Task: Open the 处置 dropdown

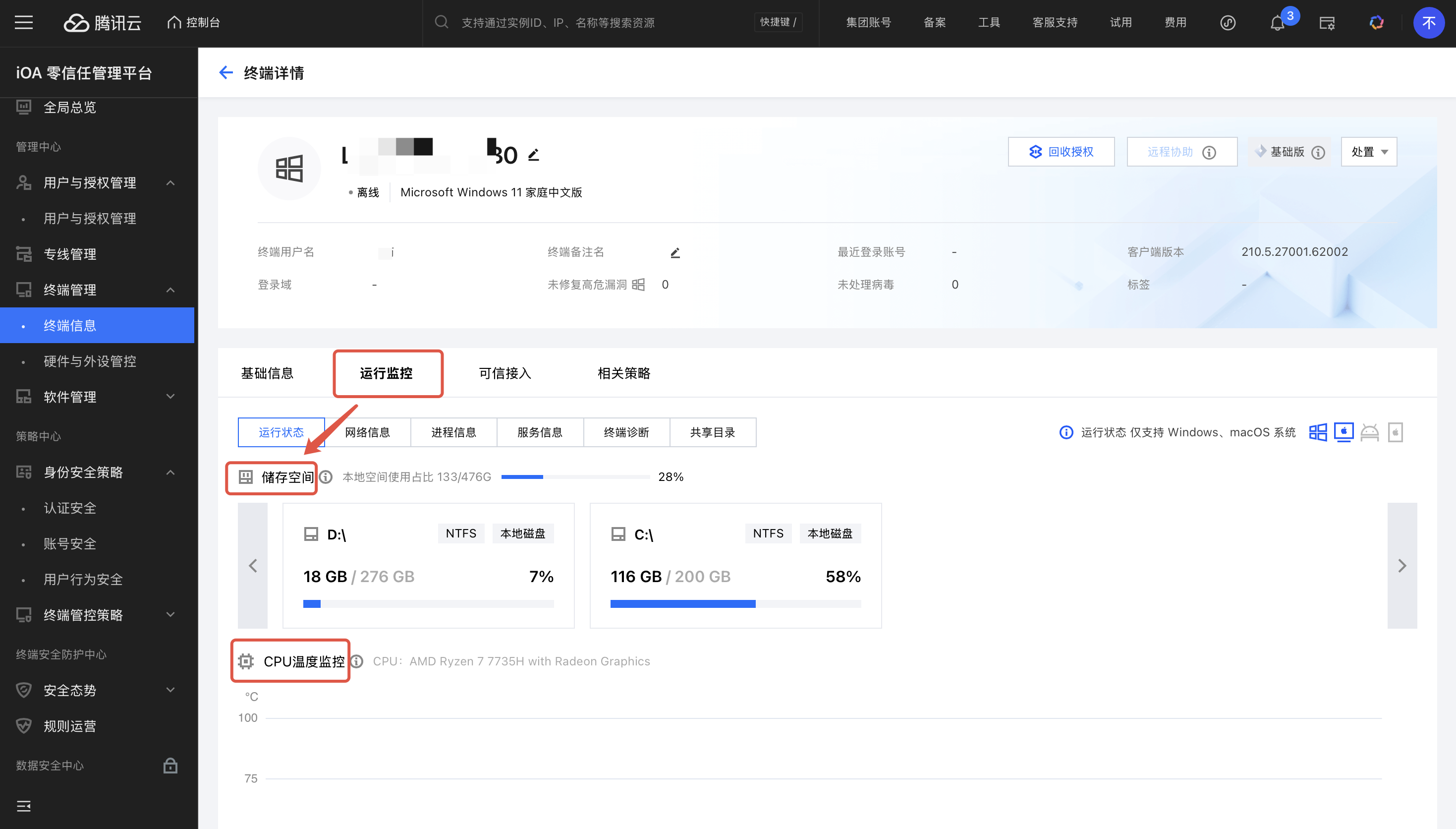Action: pos(1368,152)
